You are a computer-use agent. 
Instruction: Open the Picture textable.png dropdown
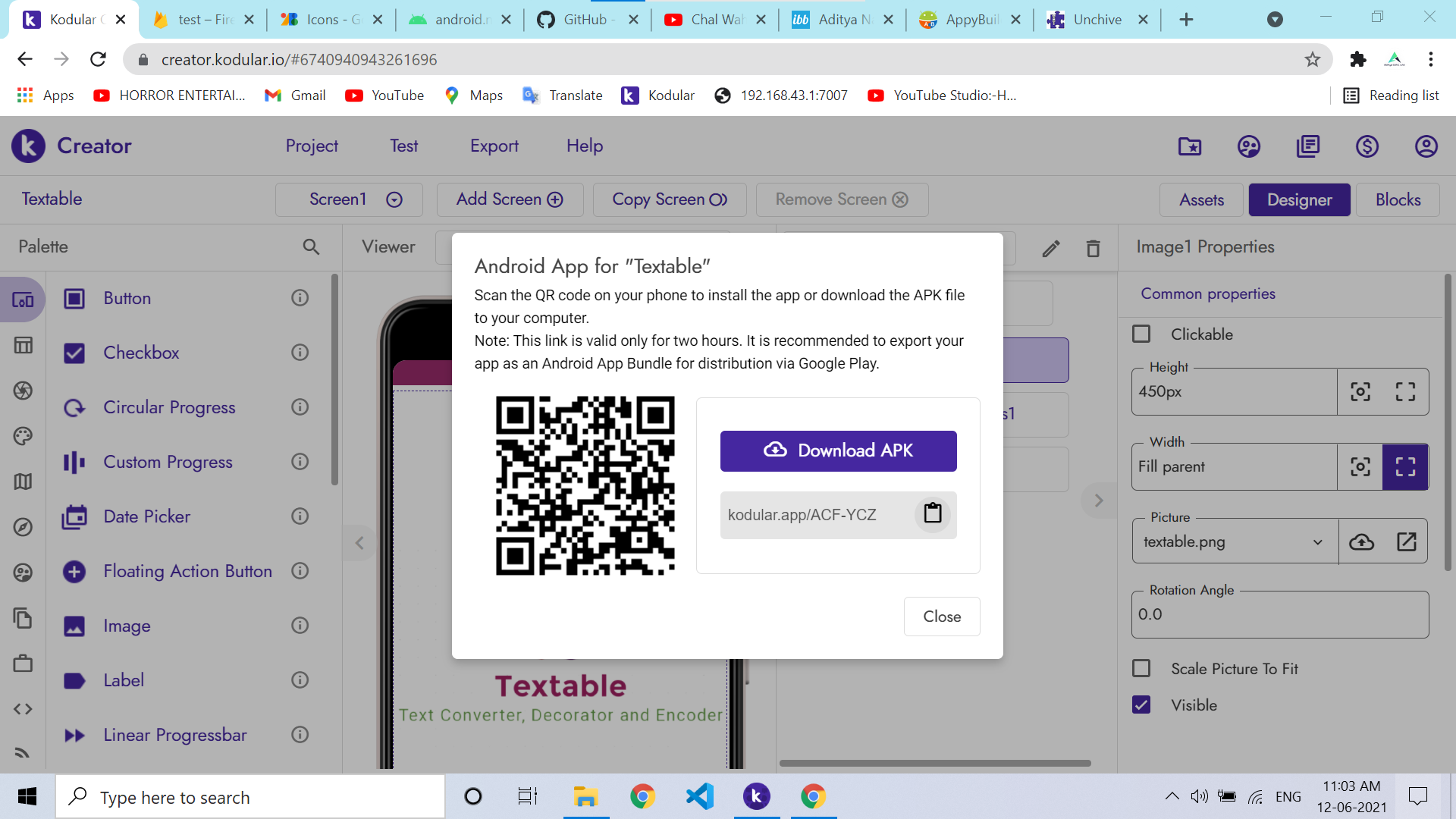[1317, 541]
